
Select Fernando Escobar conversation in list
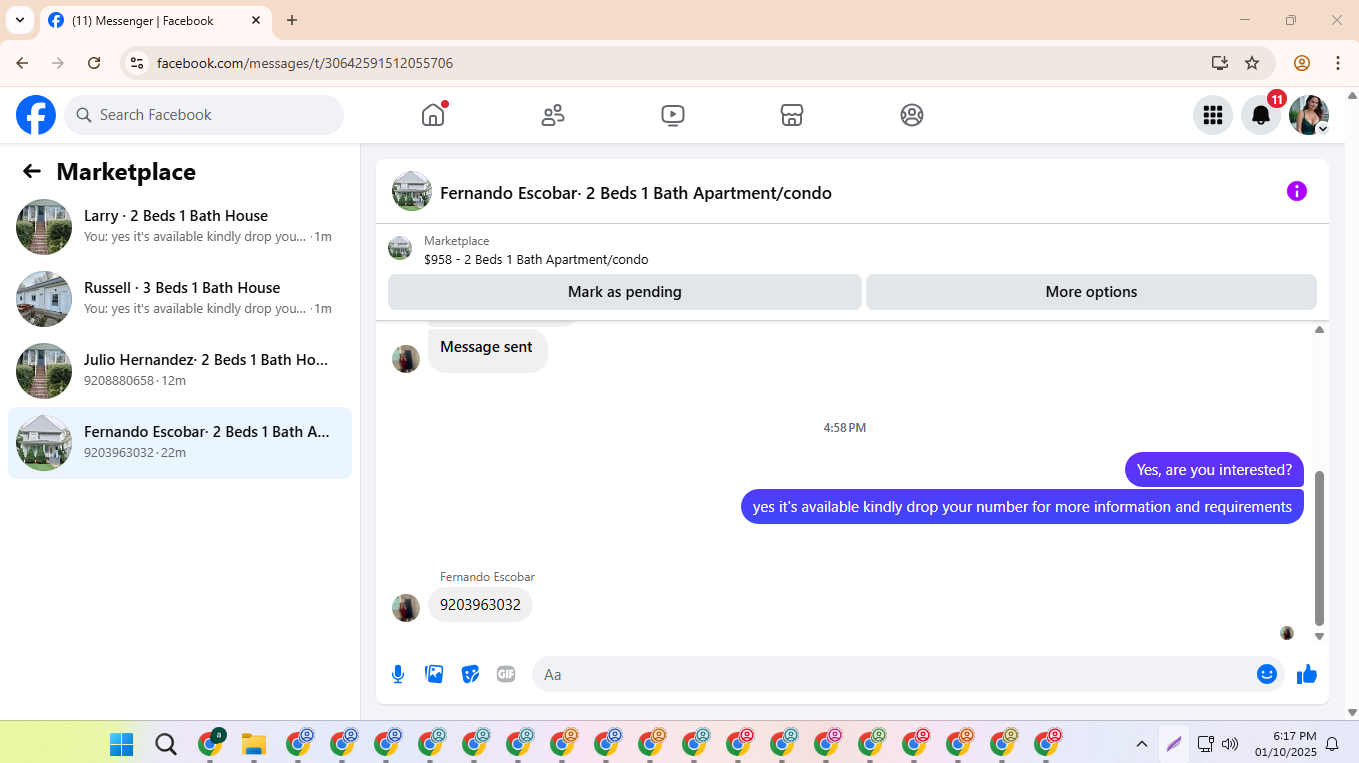click(x=180, y=443)
